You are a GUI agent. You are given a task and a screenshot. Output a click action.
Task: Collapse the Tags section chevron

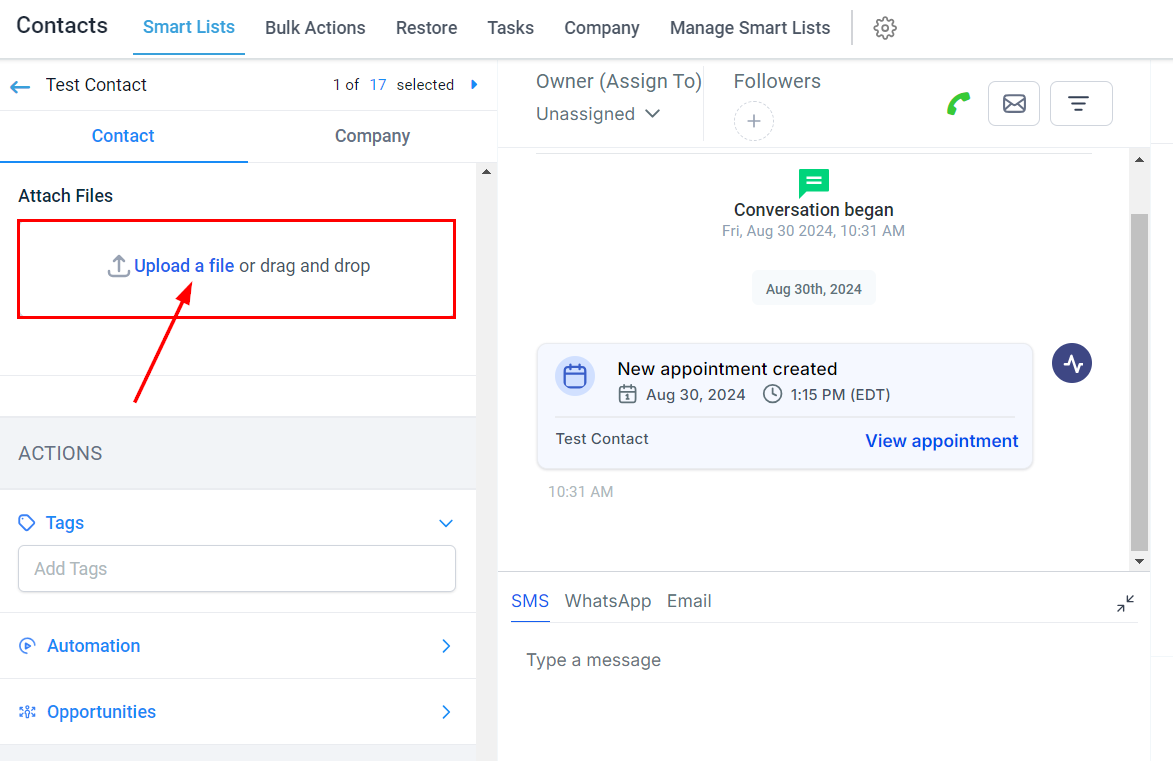click(x=446, y=523)
